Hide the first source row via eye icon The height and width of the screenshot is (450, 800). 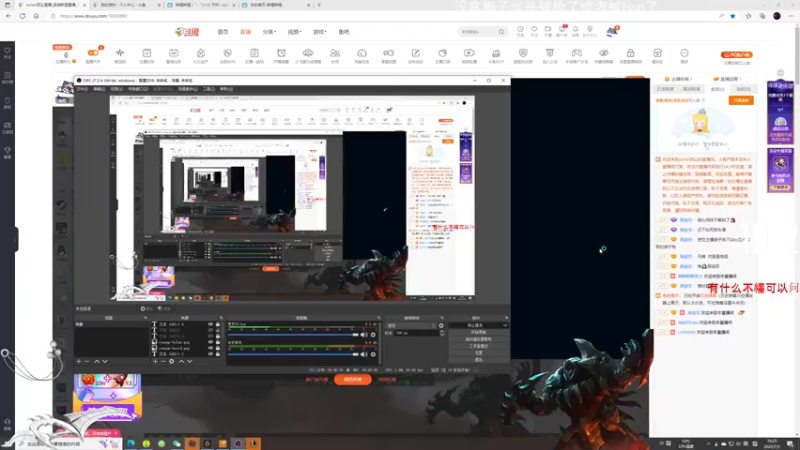(x=210, y=324)
